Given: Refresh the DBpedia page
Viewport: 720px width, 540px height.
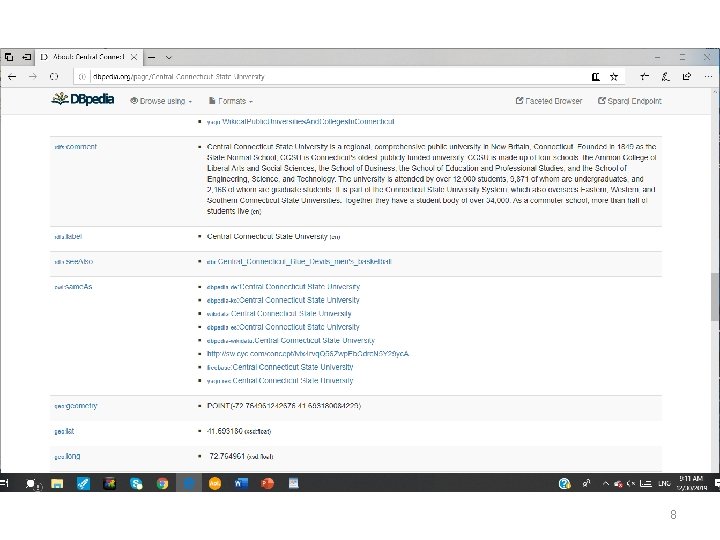Looking at the screenshot, I should coord(54,77).
